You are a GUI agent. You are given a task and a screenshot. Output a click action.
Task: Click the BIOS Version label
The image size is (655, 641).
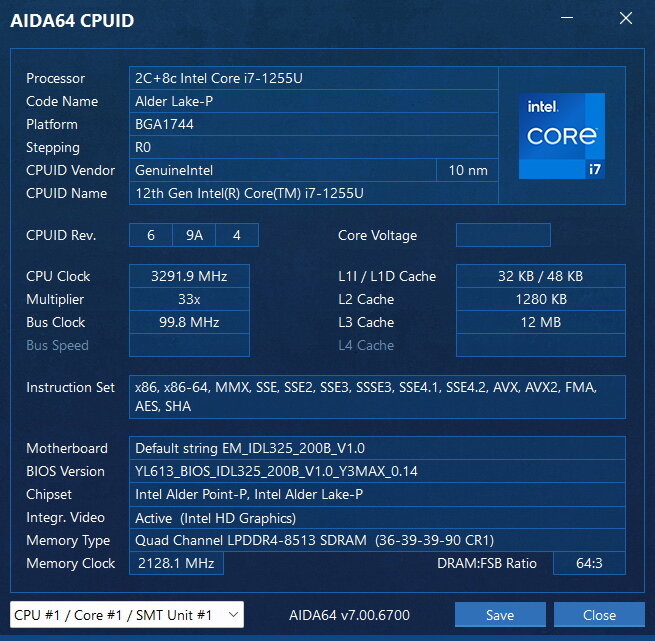pos(65,471)
